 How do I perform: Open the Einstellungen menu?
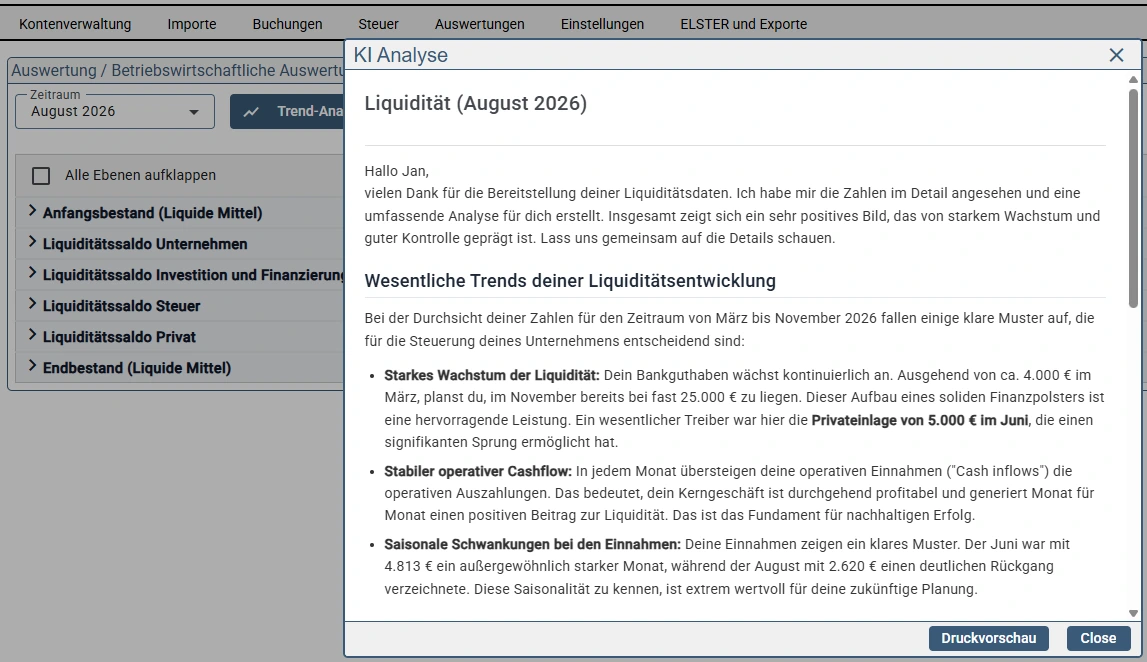(x=602, y=24)
